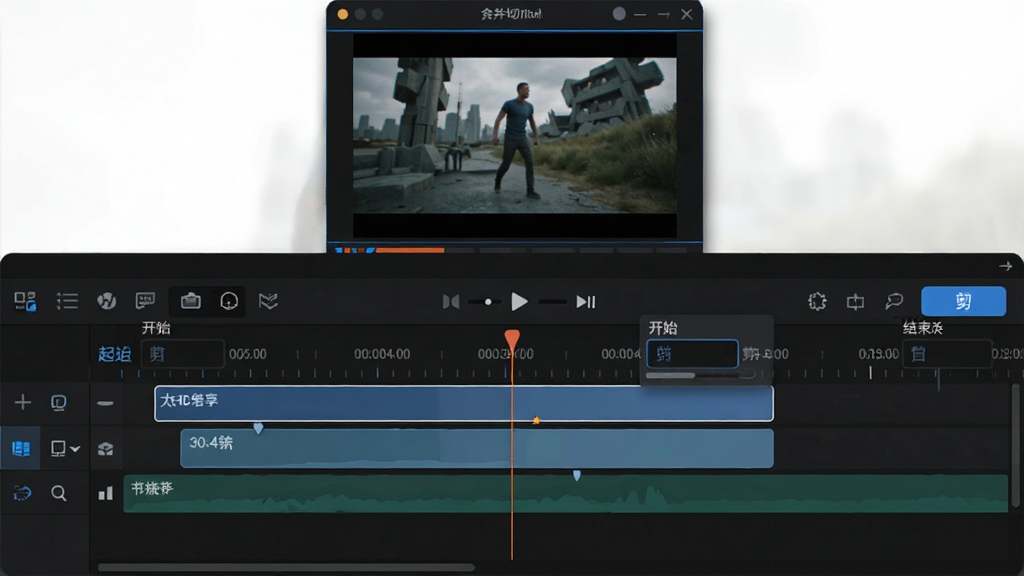Open the comment bubble icon
This screenshot has width=1024, height=576.
tap(894, 301)
